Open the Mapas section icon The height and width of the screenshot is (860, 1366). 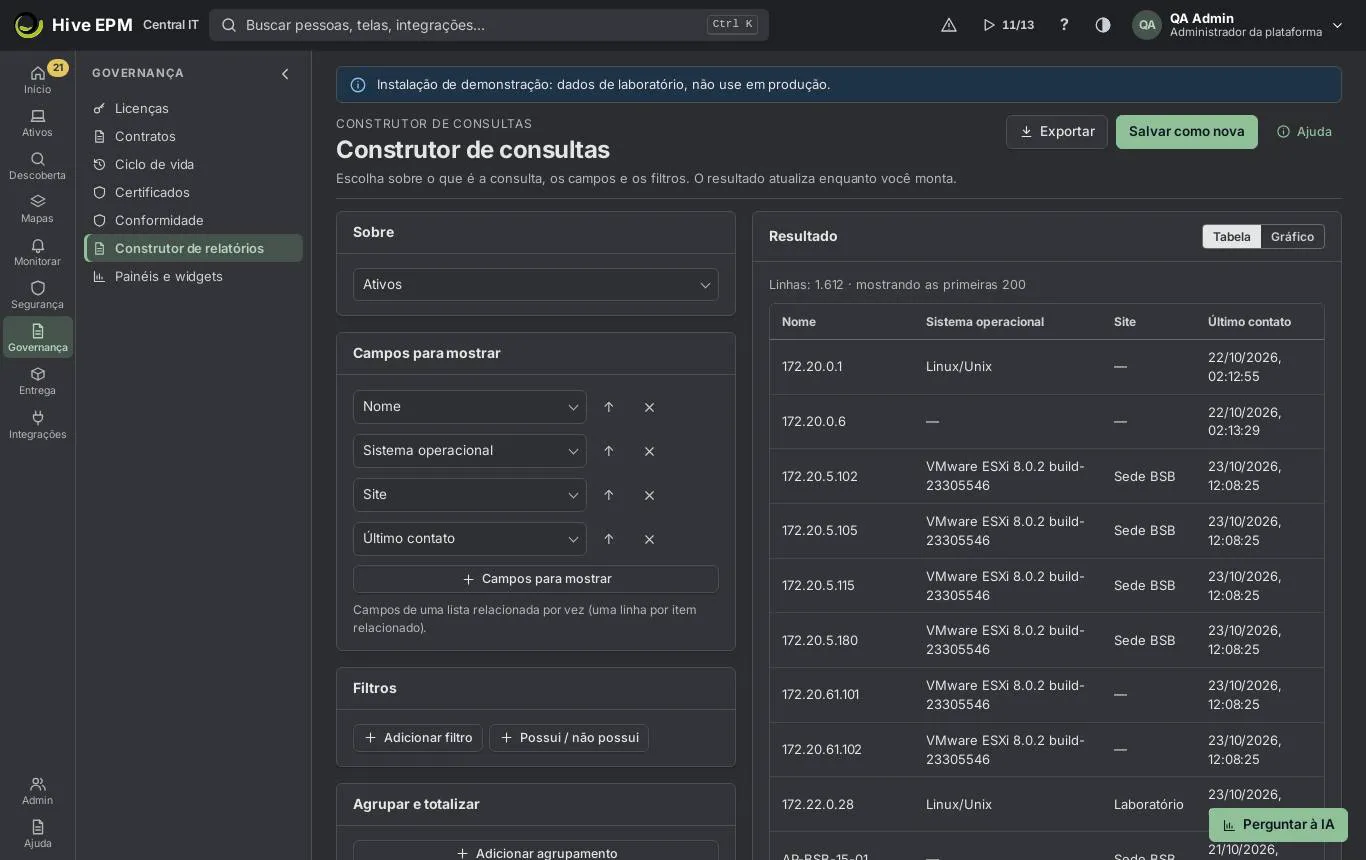(x=37, y=209)
